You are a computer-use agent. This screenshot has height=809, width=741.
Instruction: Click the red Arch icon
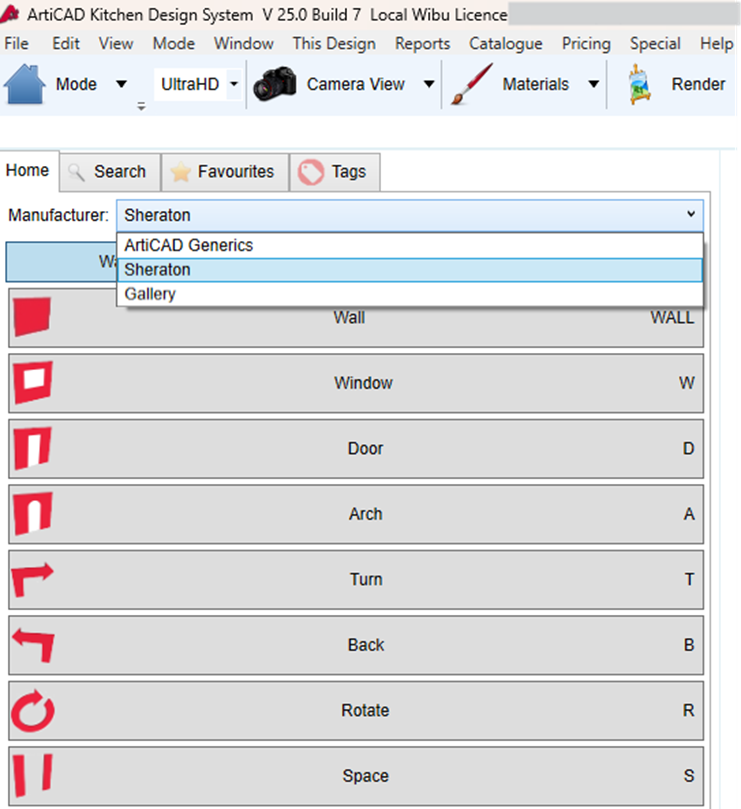click(32, 514)
